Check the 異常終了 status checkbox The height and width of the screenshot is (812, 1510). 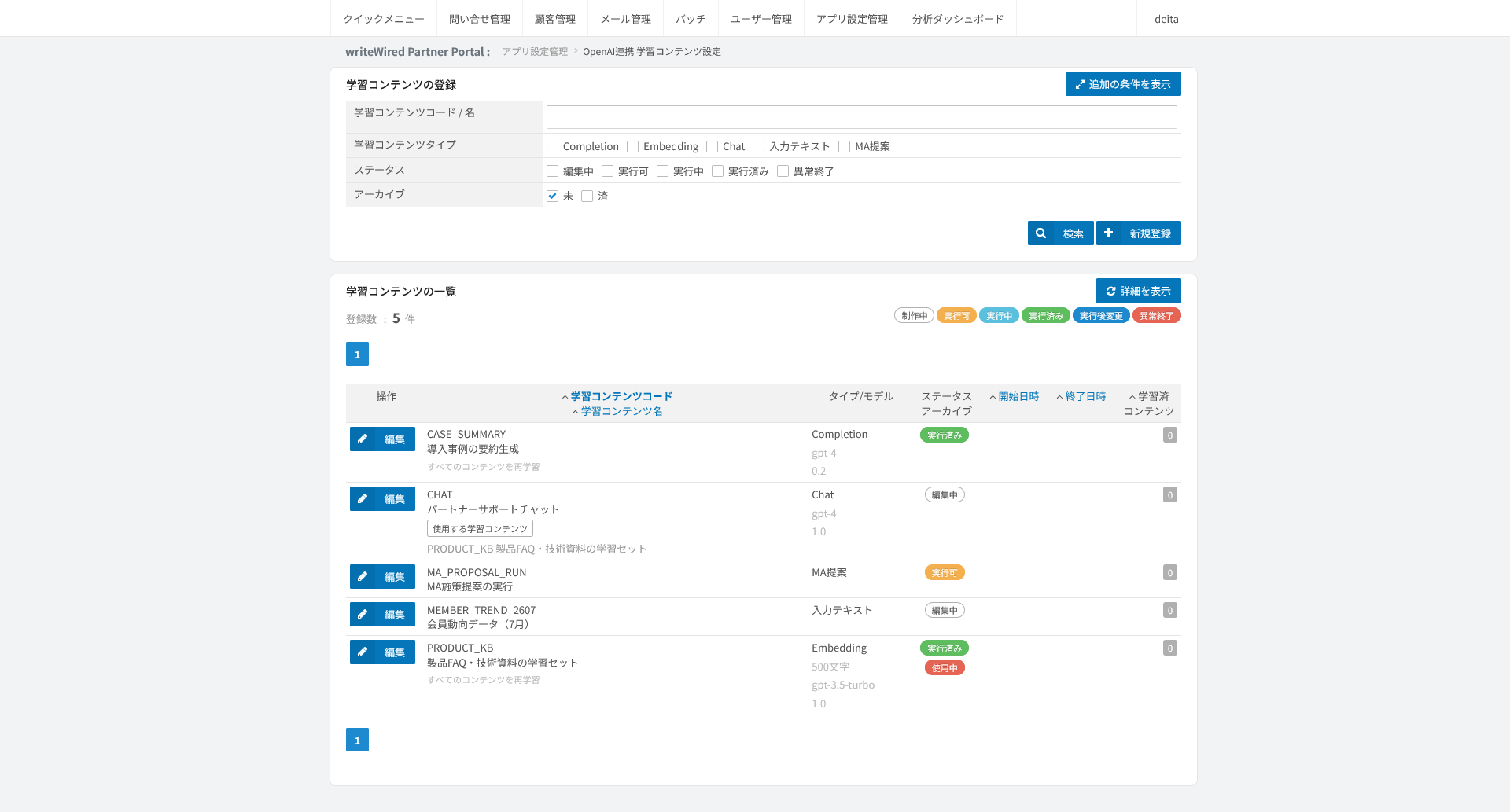783,171
